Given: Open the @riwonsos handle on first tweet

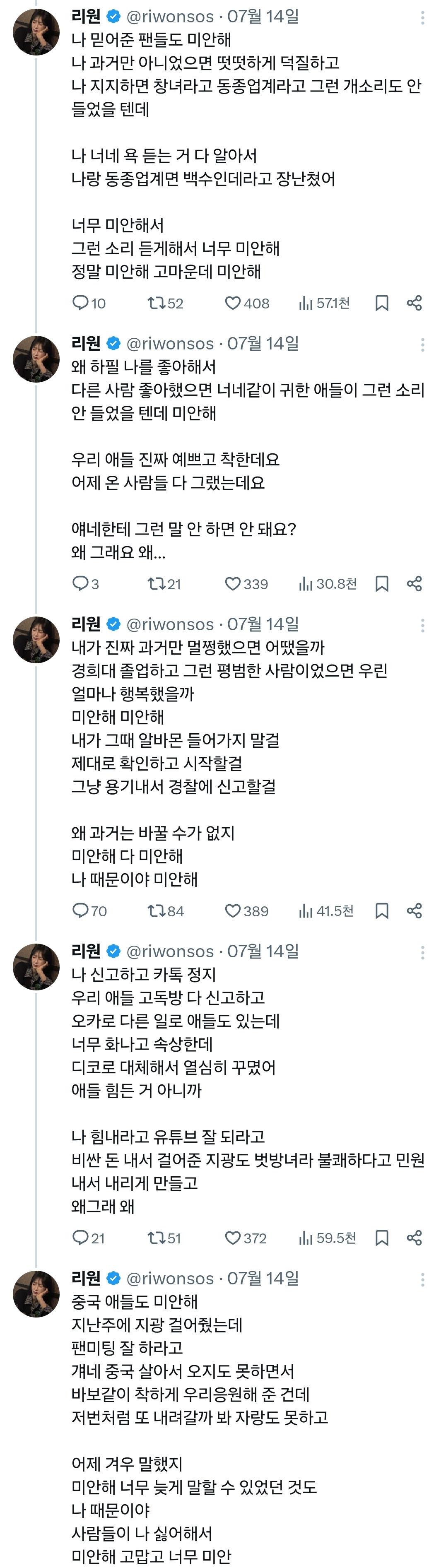Looking at the screenshot, I should click(x=170, y=17).
